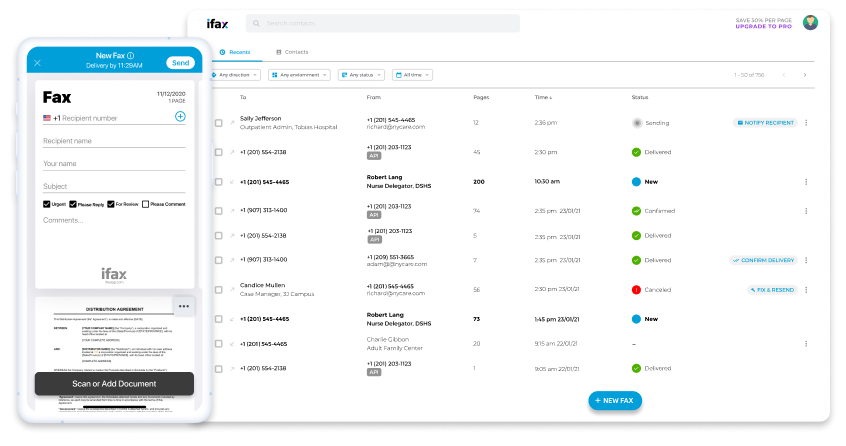The image size is (846, 446).
Task: Add recipient with plus icon
Action: [x=180, y=116]
